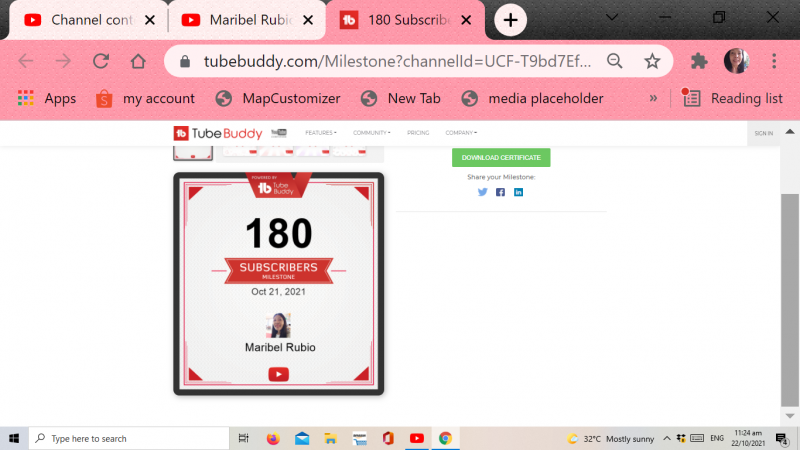The width and height of the screenshot is (800, 450).
Task: Open Chrome three-dot menu
Action: point(774,61)
